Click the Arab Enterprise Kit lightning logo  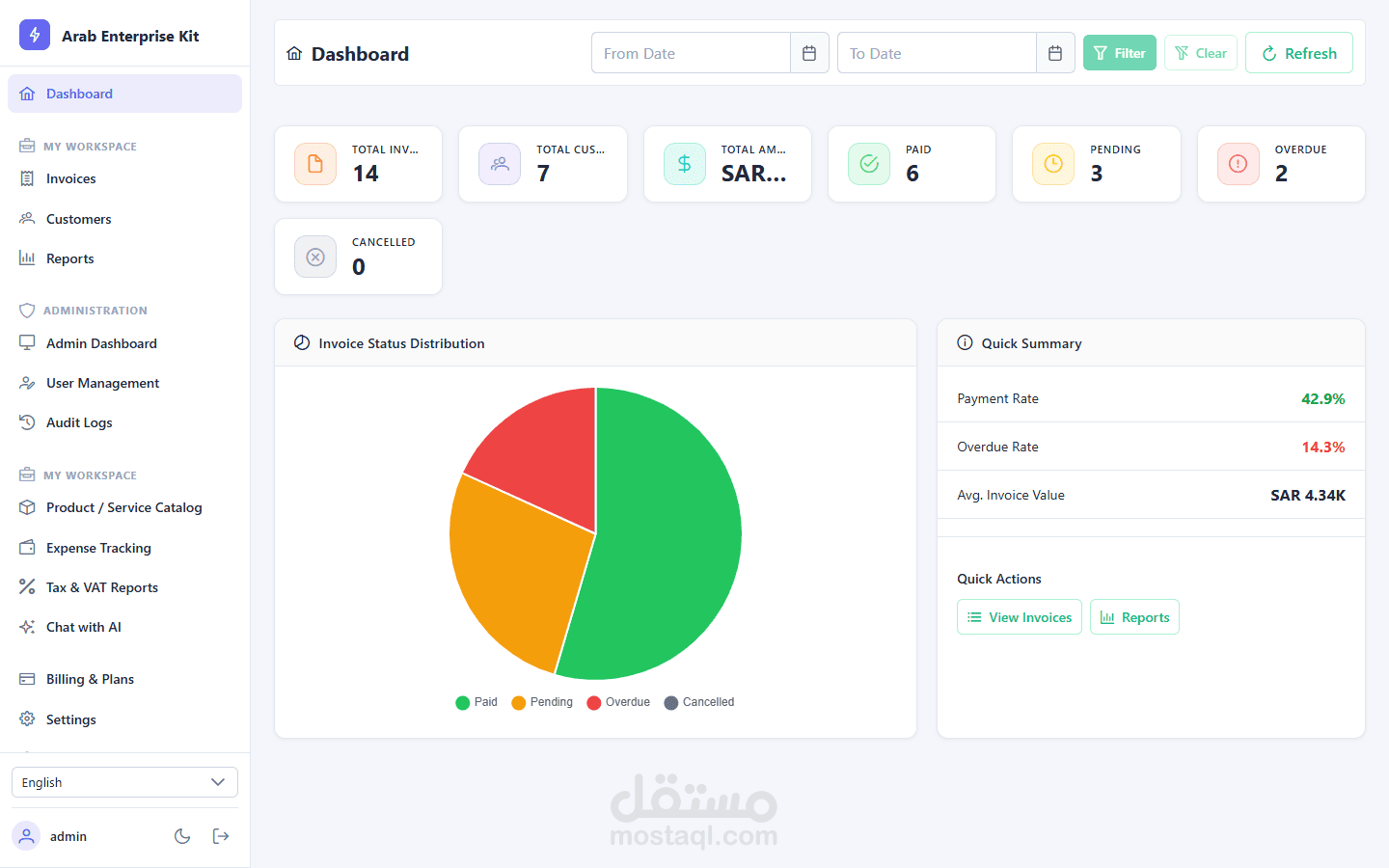pyautogui.click(x=35, y=35)
